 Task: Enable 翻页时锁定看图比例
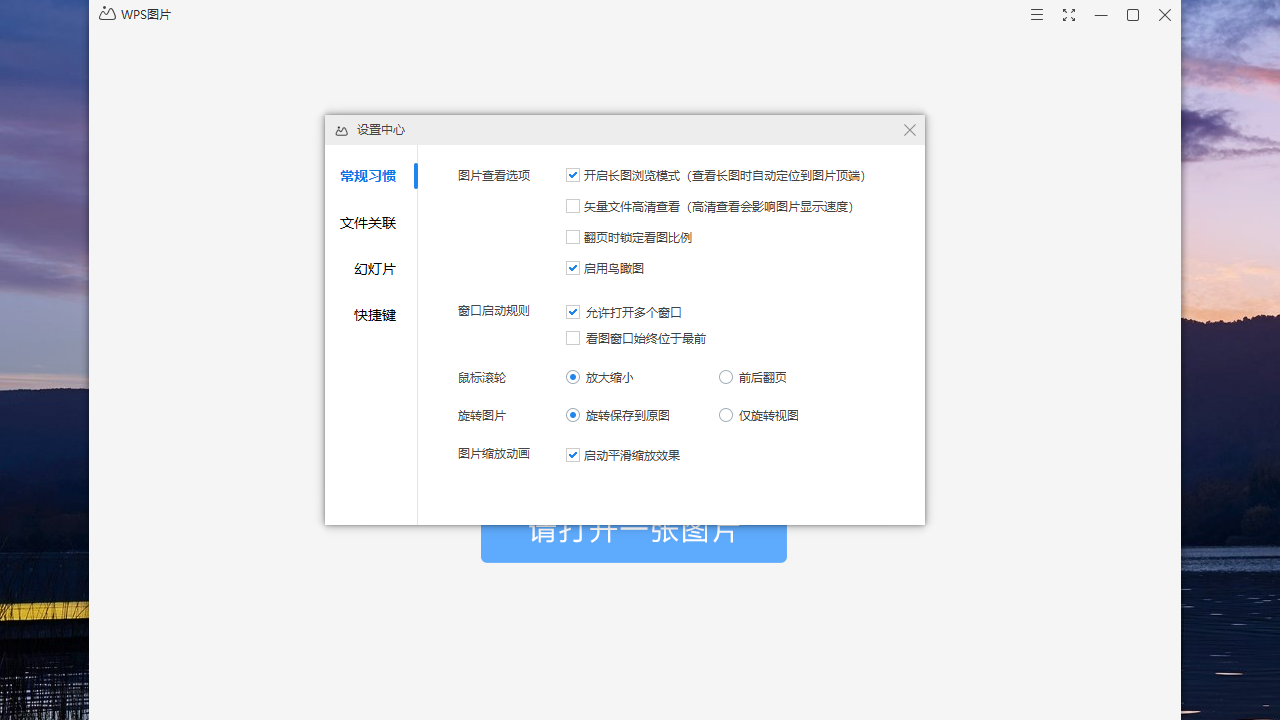pyautogui.click(x=573, y=236)
